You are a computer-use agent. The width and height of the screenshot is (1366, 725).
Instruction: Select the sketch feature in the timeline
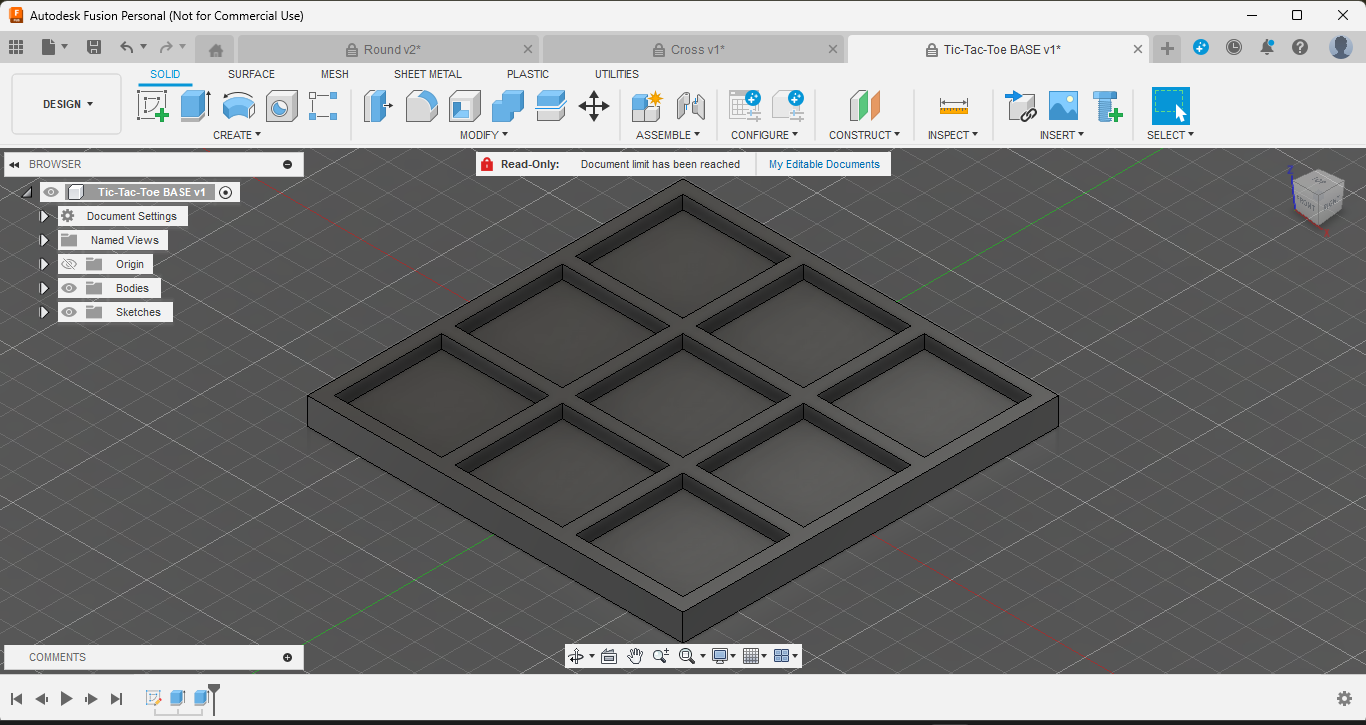(154, 698)
